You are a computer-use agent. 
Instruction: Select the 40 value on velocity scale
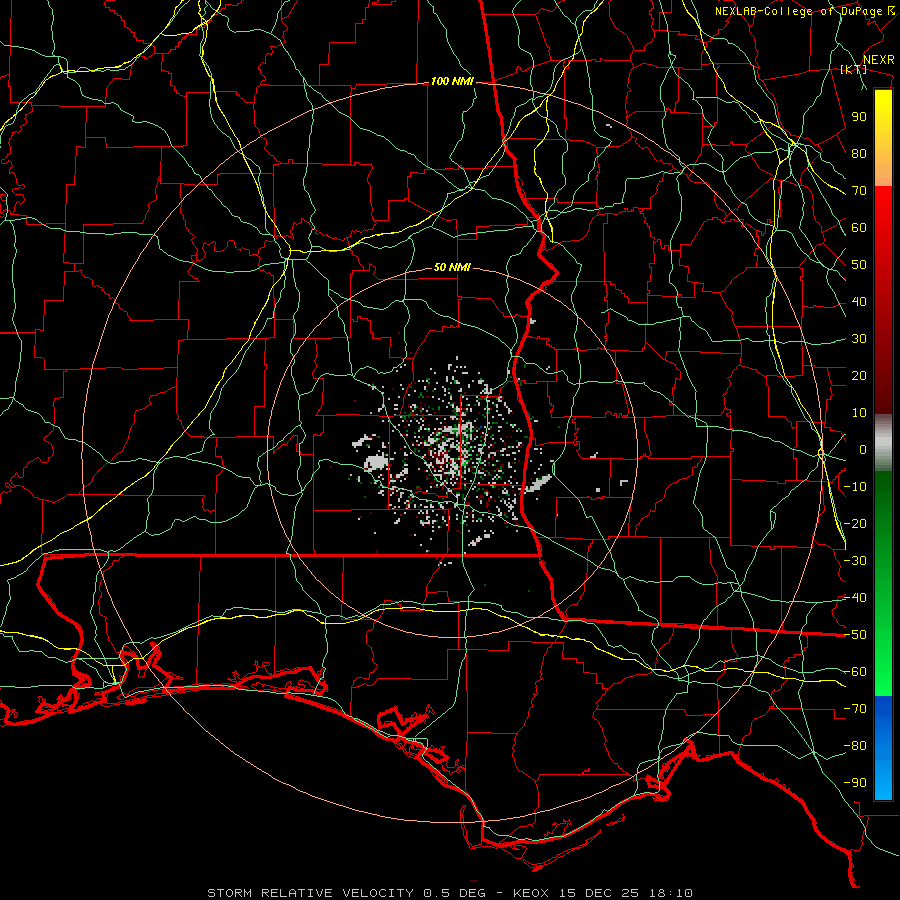click(x=859, y=302)
